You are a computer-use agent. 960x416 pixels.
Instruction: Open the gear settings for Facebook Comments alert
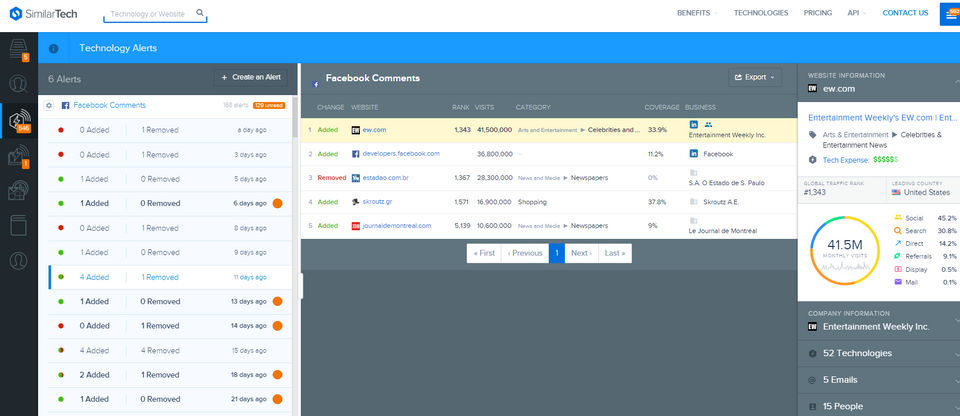(x=49, y=105)
